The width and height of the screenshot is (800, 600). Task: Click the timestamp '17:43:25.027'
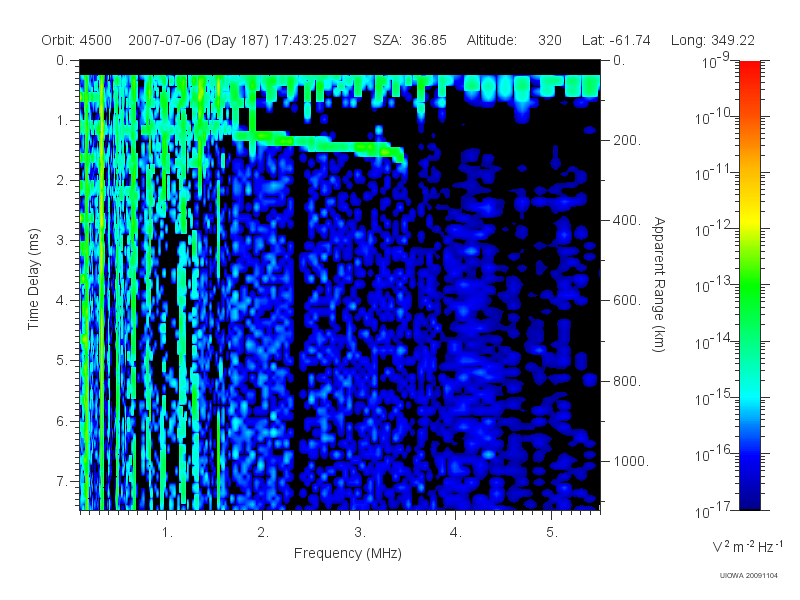315,40
